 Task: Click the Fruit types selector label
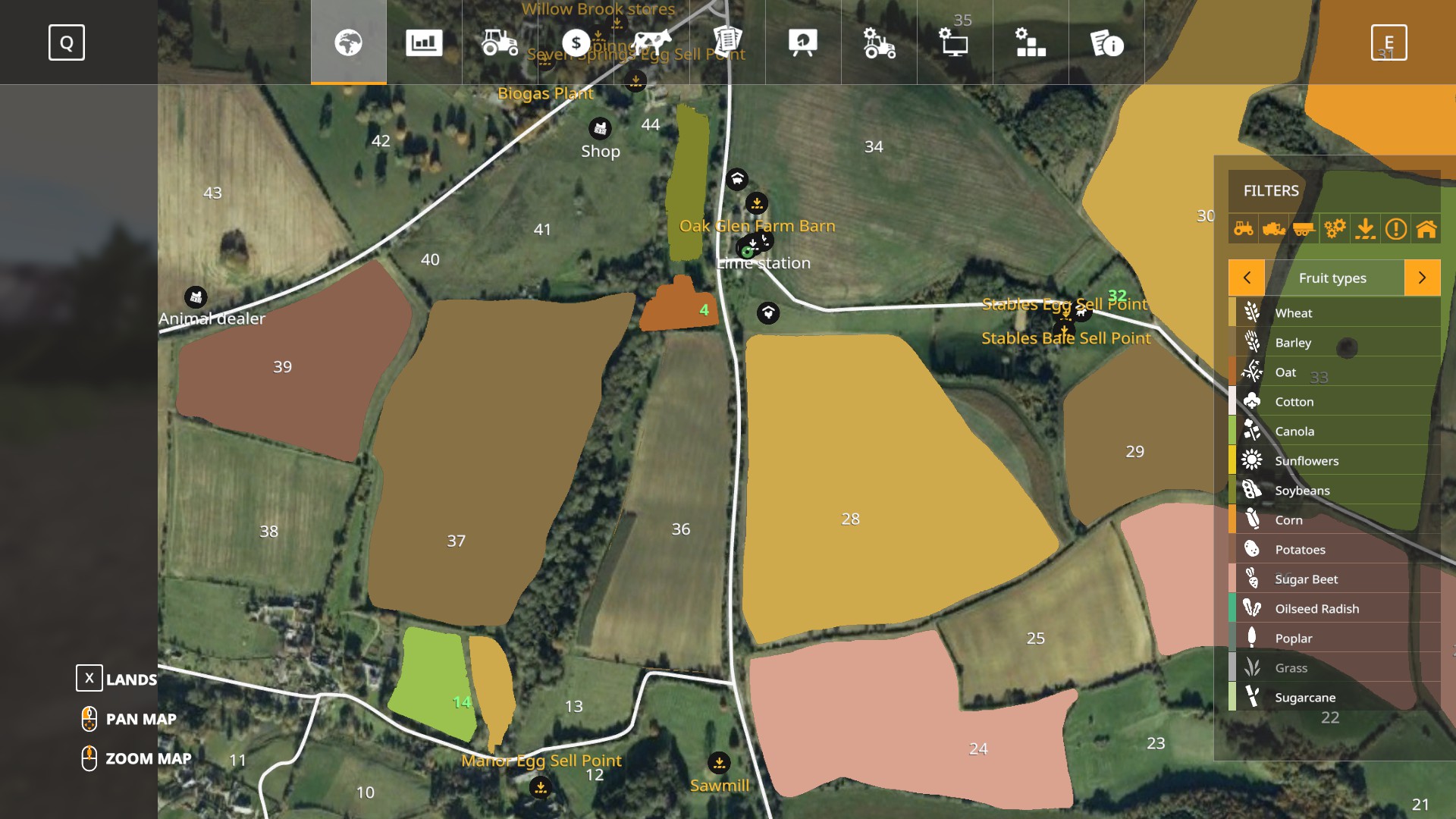coord(1332,278)
